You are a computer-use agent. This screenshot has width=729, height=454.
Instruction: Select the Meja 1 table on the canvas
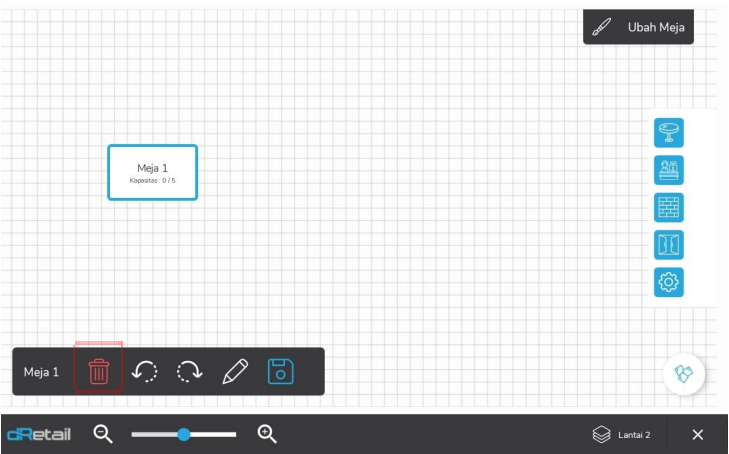click(x=152, y=172)
